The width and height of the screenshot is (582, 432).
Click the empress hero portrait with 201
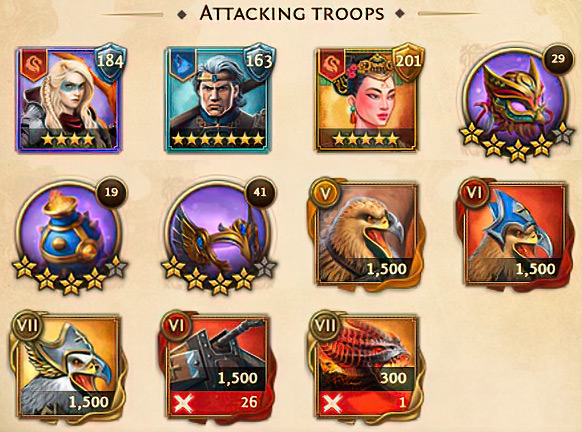coord(367,100)
